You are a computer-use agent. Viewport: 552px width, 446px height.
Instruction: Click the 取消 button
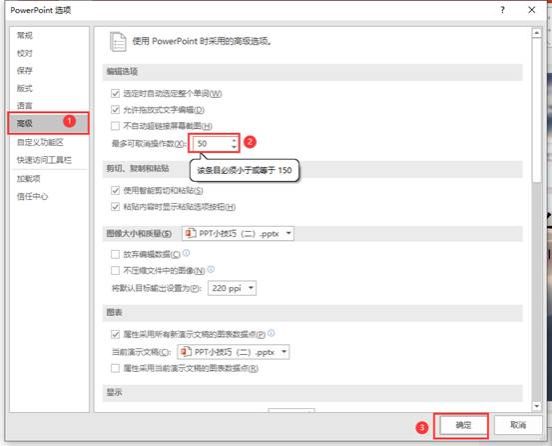pos(518,425)
